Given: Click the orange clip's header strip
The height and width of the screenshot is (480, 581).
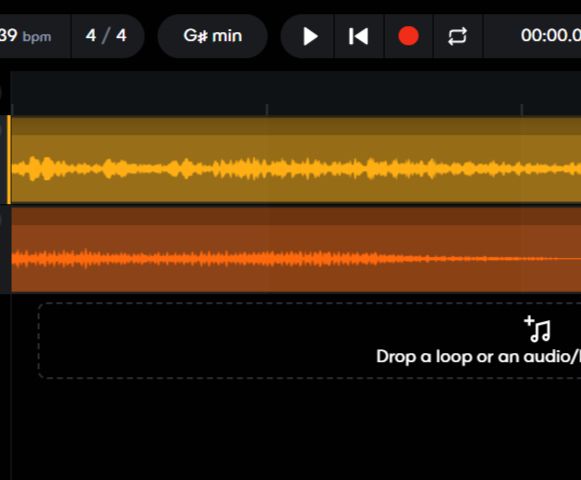Looking at the screenshot, I should point(296,216).
